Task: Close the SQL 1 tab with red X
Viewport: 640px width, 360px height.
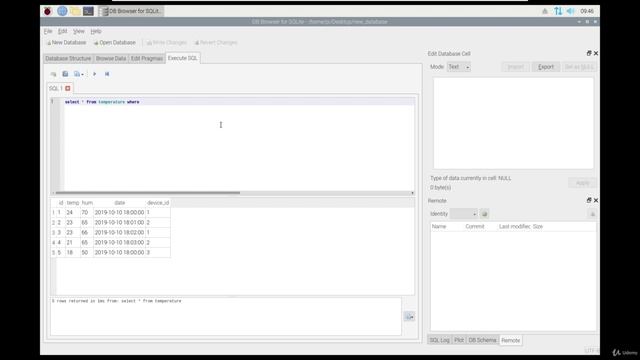Action: (x=68, y=88)
